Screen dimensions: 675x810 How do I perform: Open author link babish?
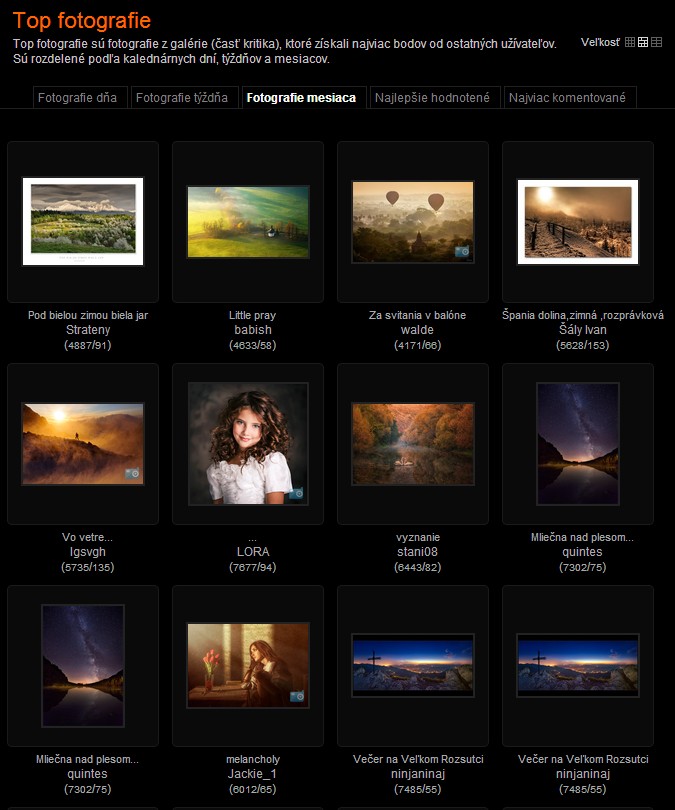coord(253,330)
